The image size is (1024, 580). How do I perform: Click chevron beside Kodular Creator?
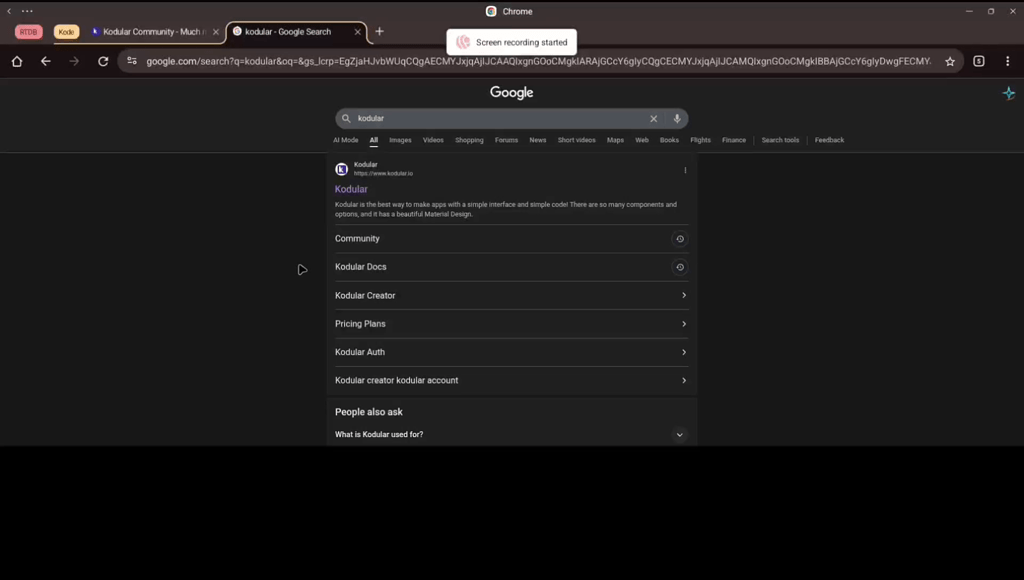684,295
